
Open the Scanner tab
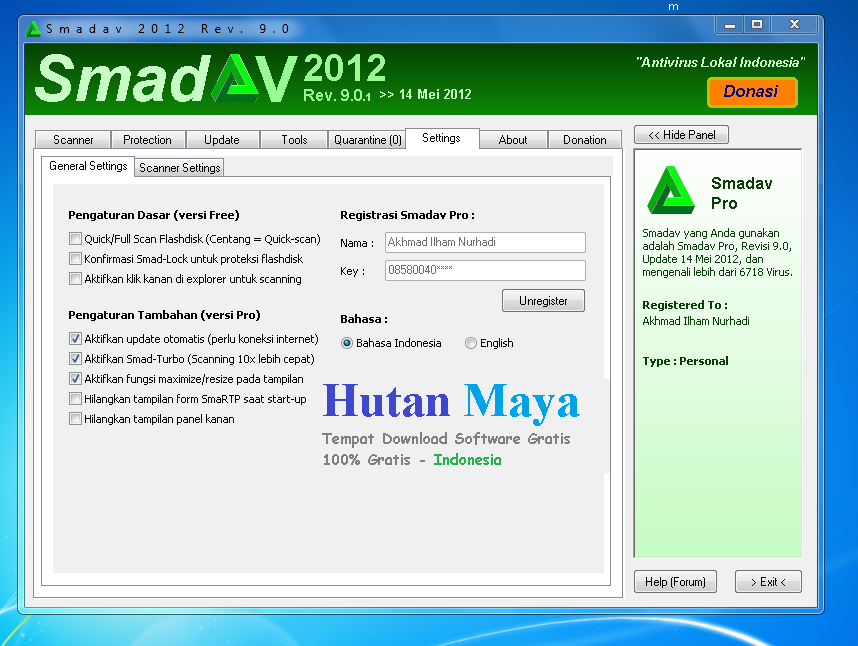73,140
